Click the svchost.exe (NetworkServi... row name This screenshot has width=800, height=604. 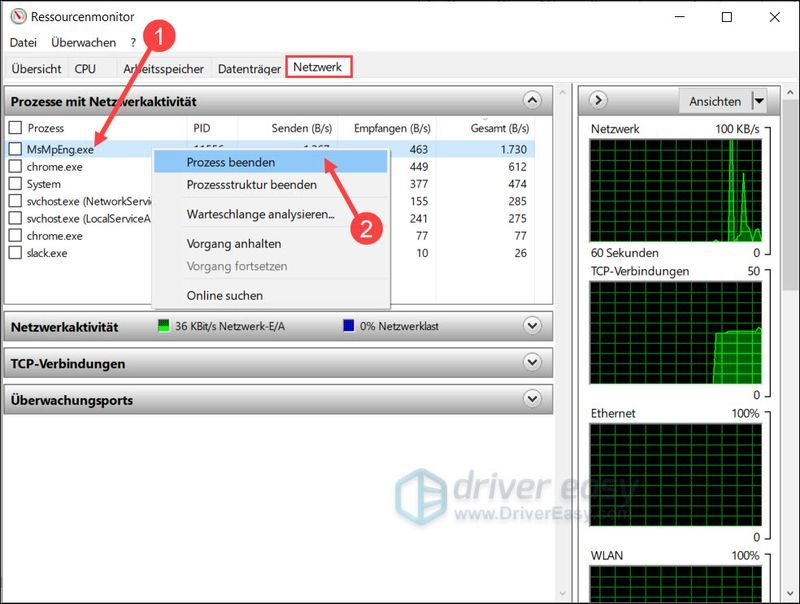click(89, 201)
